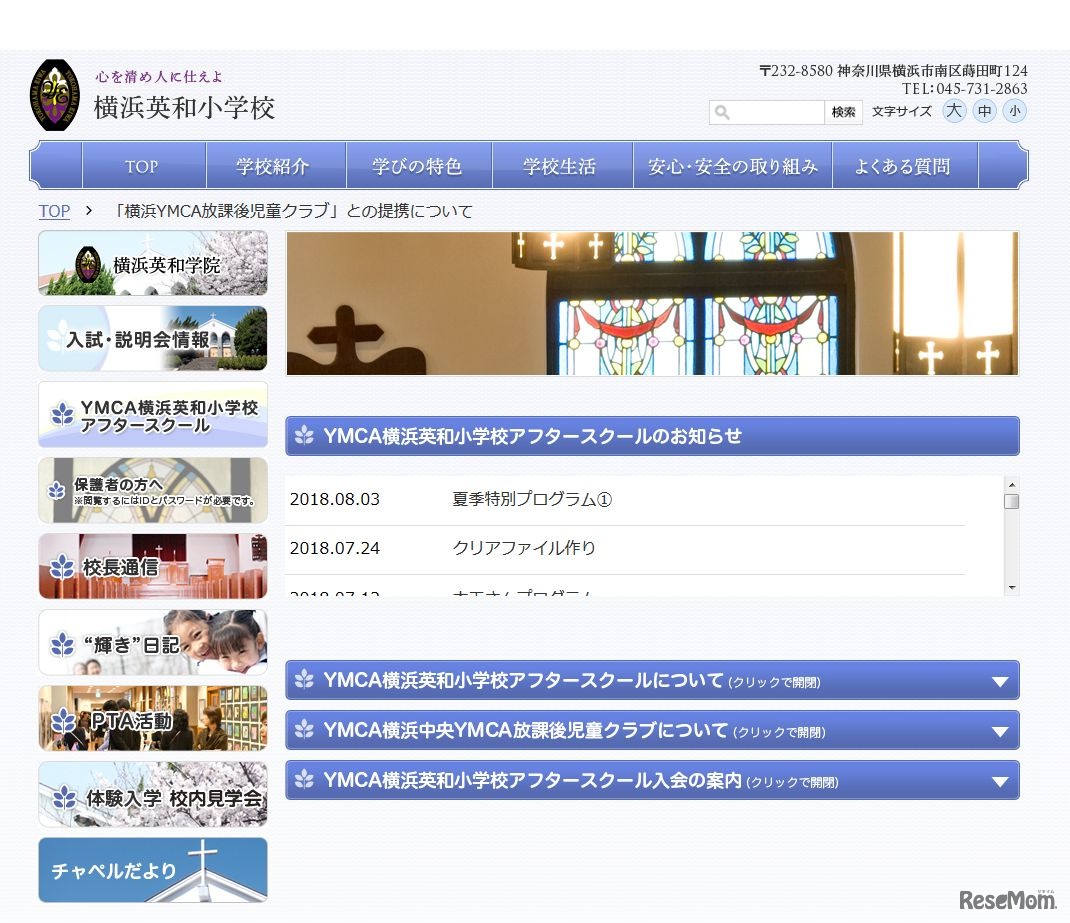Image resolution: width=1070 pixels, height=923 pixels.
Task: Open the 学びの特色 navigation menu
Action: coord(419,166)
